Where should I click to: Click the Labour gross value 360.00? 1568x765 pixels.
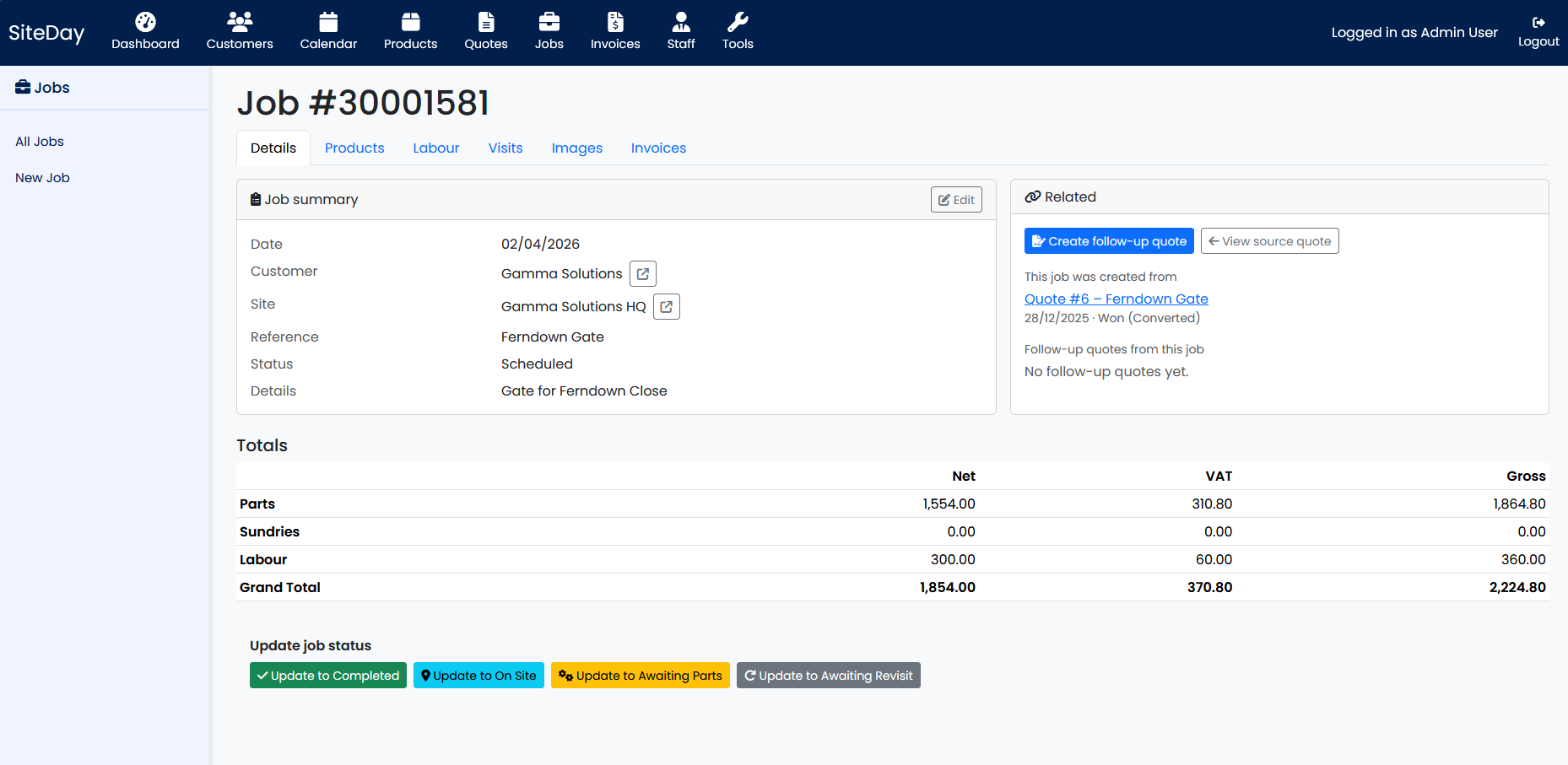(x=1523, y=559)
